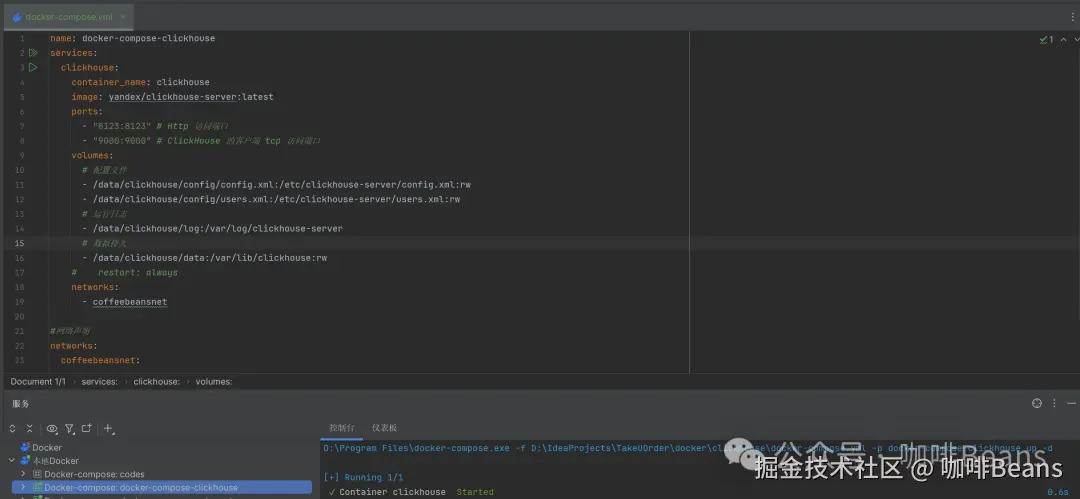Screen dimensions: 1080x499
Task: Run the clickhouse service gutter icon
Action: pos(32,68)
